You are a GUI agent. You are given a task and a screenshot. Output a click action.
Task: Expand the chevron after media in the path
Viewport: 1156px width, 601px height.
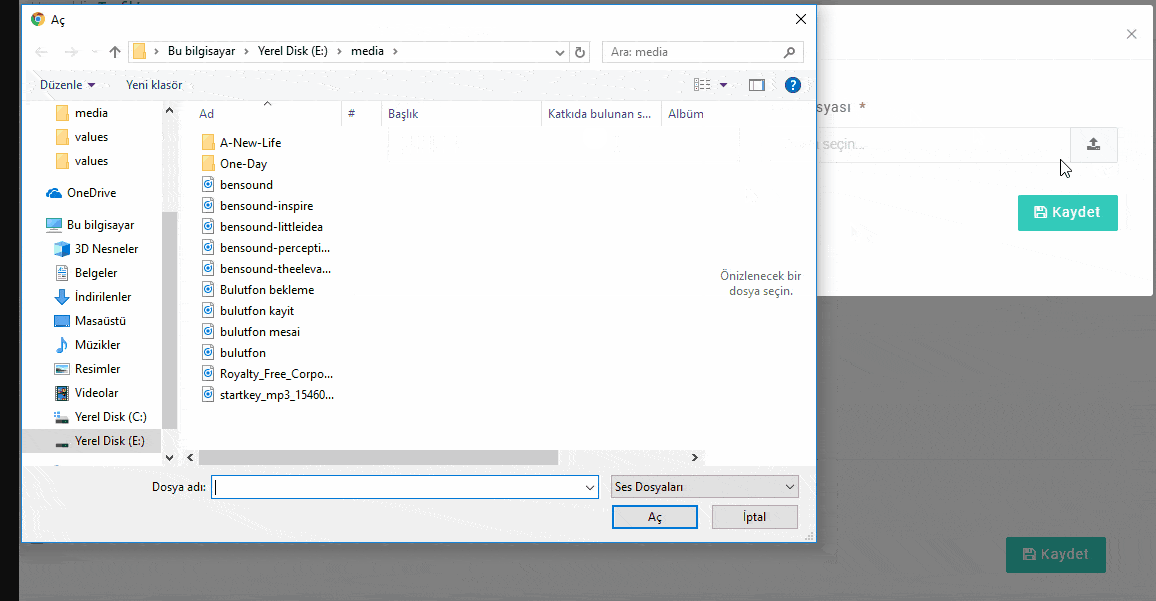pyautogui.click(x=395, y=52)
